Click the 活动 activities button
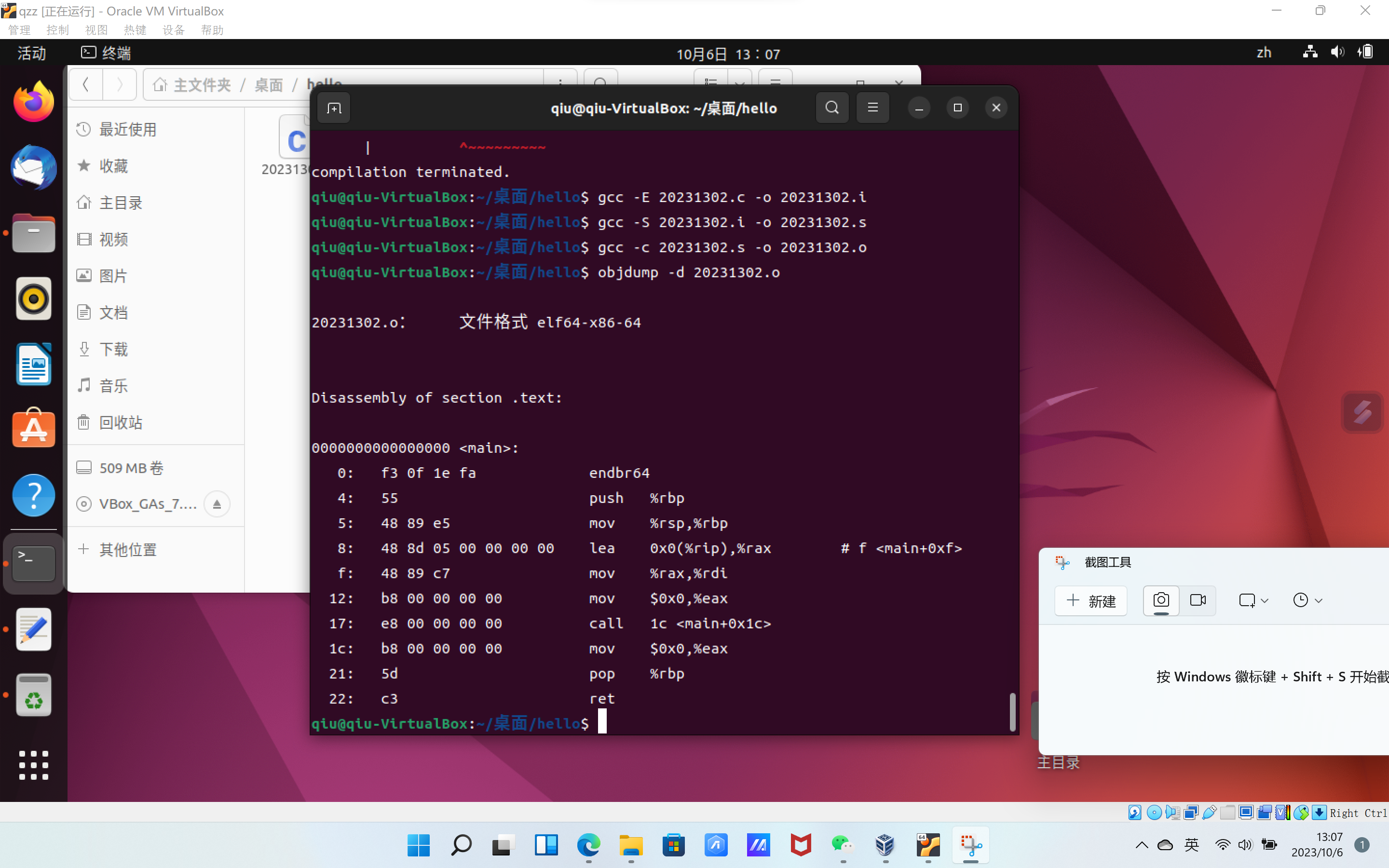 click(31, 53)
